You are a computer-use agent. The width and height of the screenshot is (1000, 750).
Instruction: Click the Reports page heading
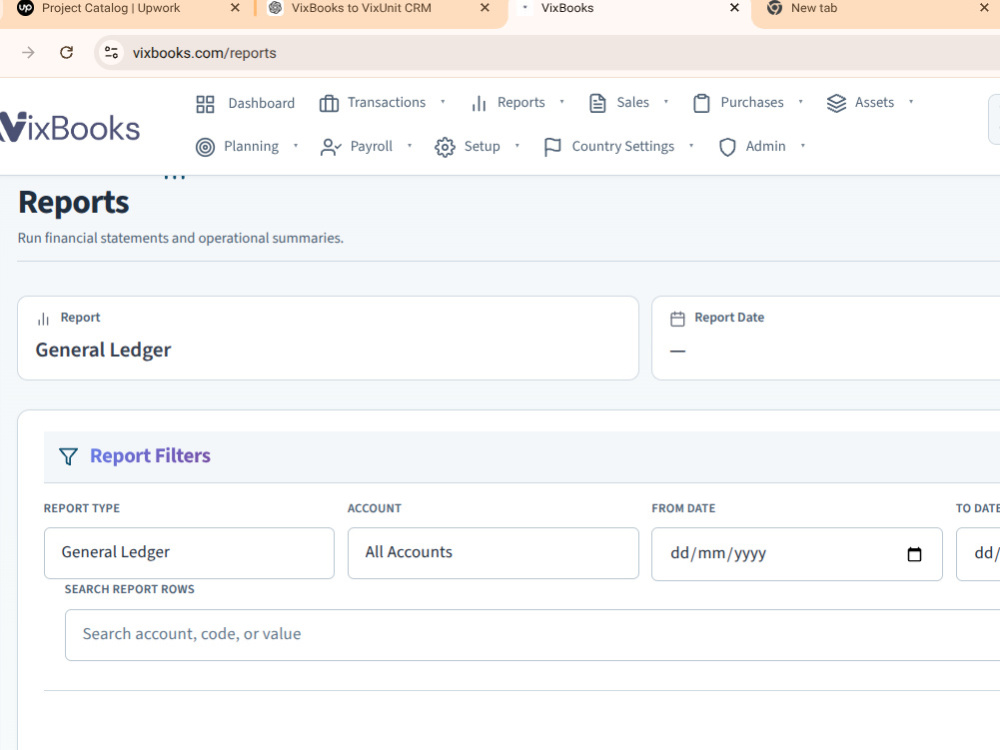coord(73,203)
